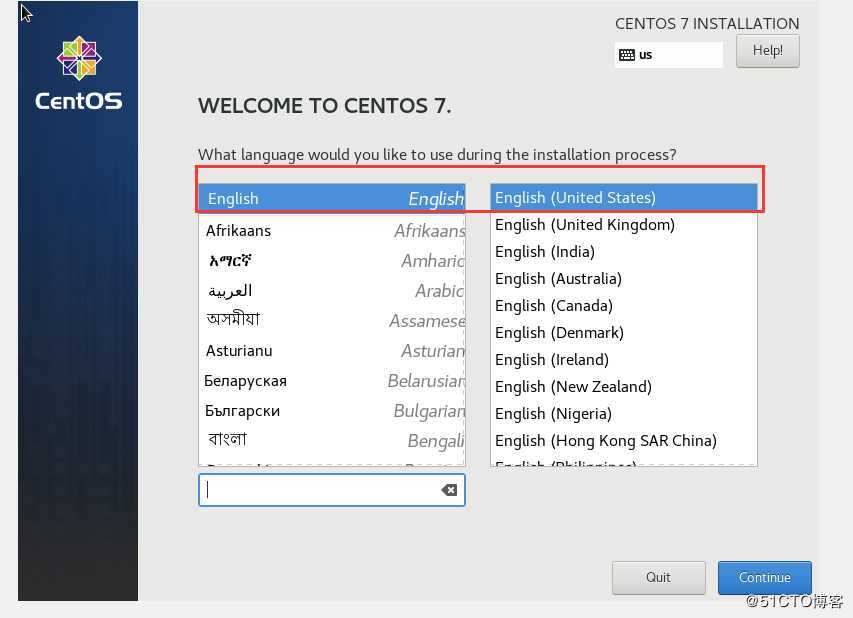This screenshot has height=618, width=853.
Task: Select the Amharic language row
Action: pyautogui.click(x=332, y=261)
